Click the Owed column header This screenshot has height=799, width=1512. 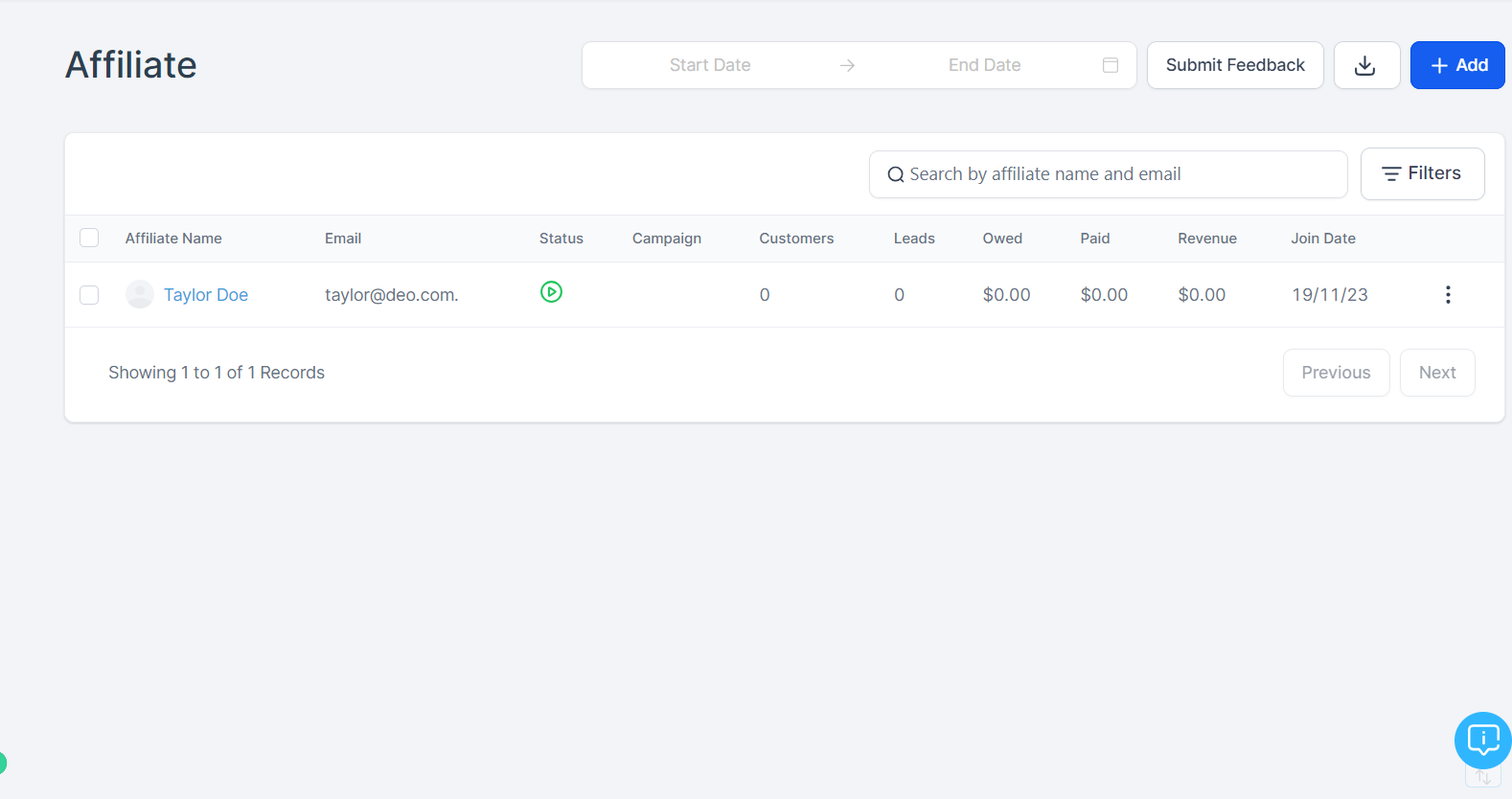(x=1002, y=239)
